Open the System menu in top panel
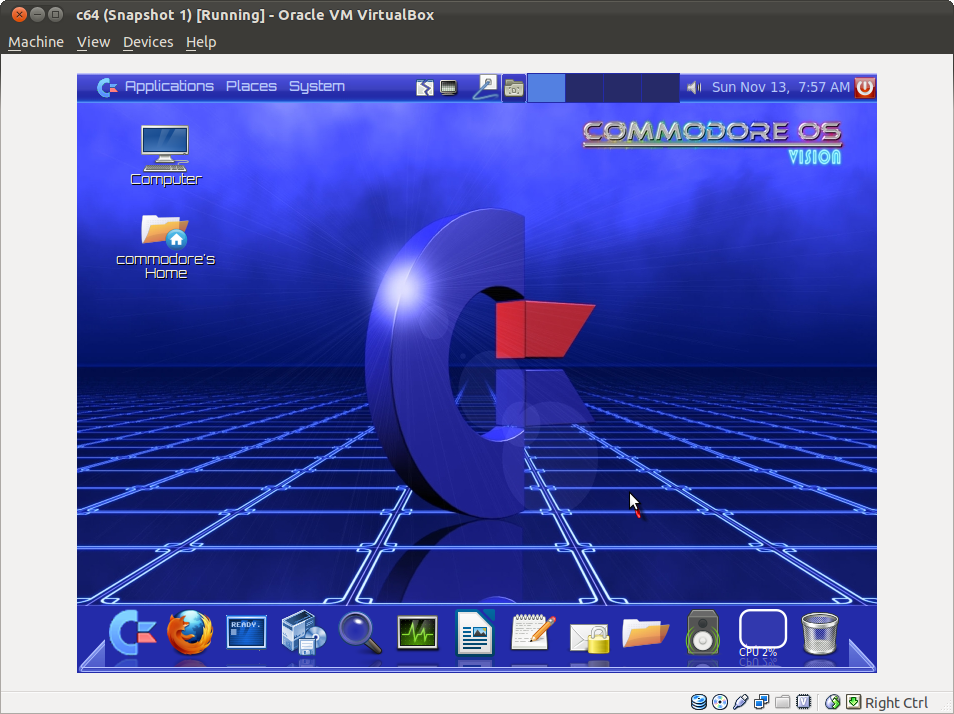The image size is (954, 714). pyautogui.click(x=317, y=87)
